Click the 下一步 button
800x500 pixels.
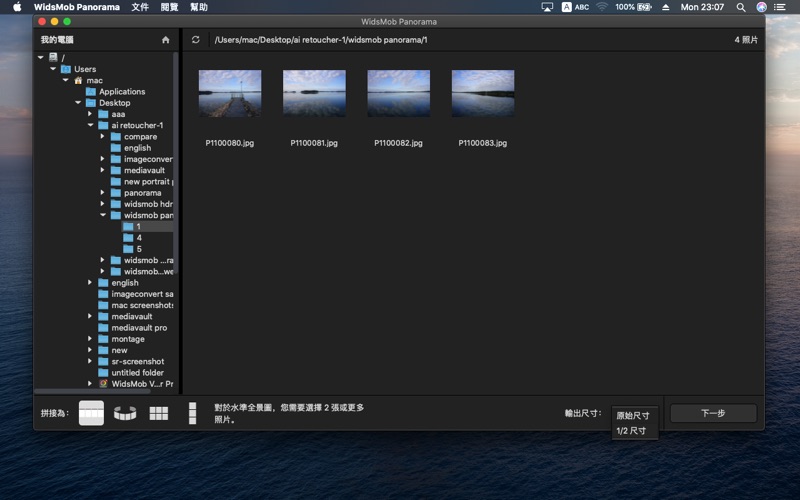coord(712,413)
